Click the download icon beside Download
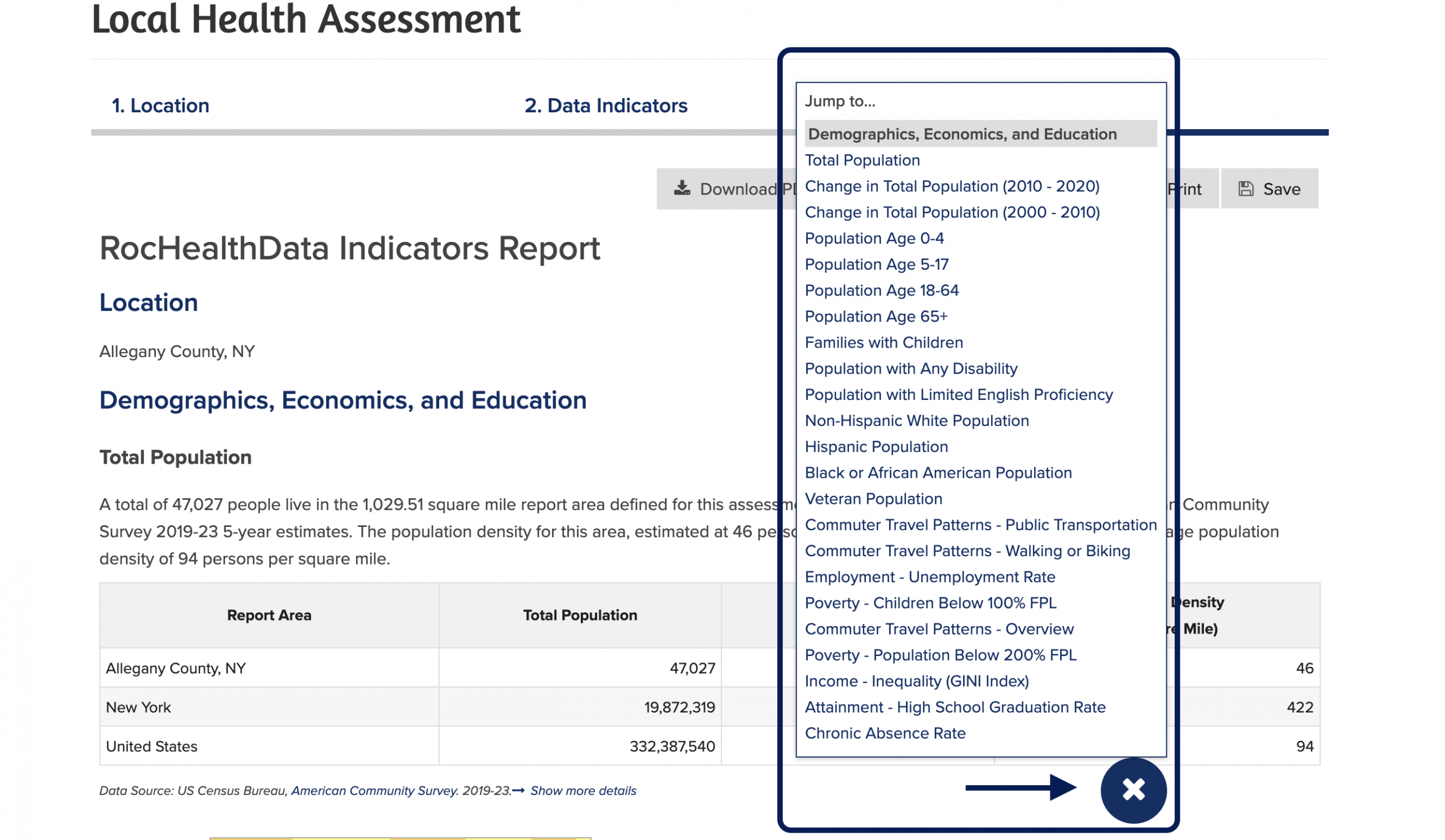Image resolution: width=1445 pixels, height=840 pixels. [x=682, y=188]
